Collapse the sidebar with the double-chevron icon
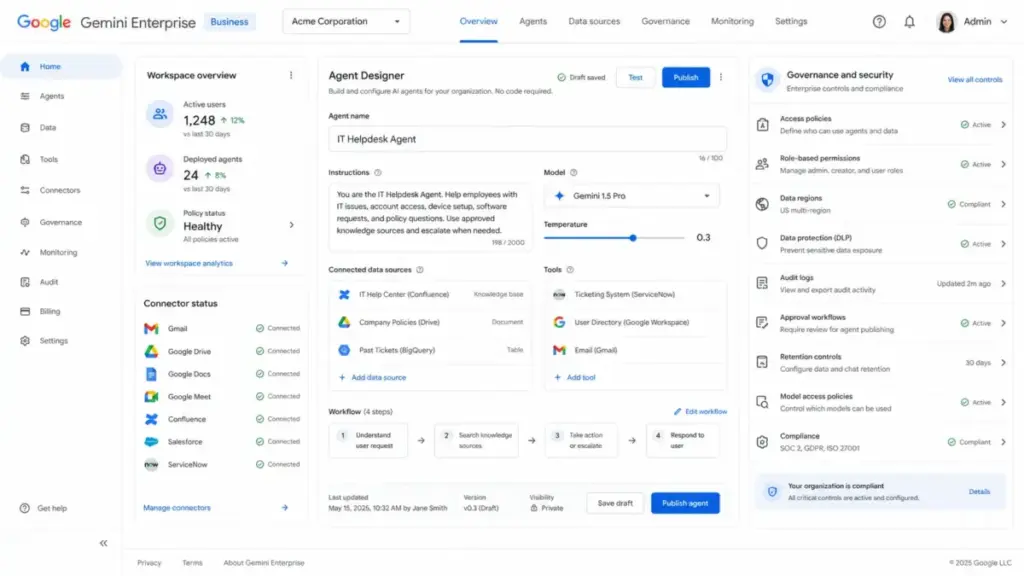The width and height of the screenshot is (1024, 576). click(x=103, y=543)
